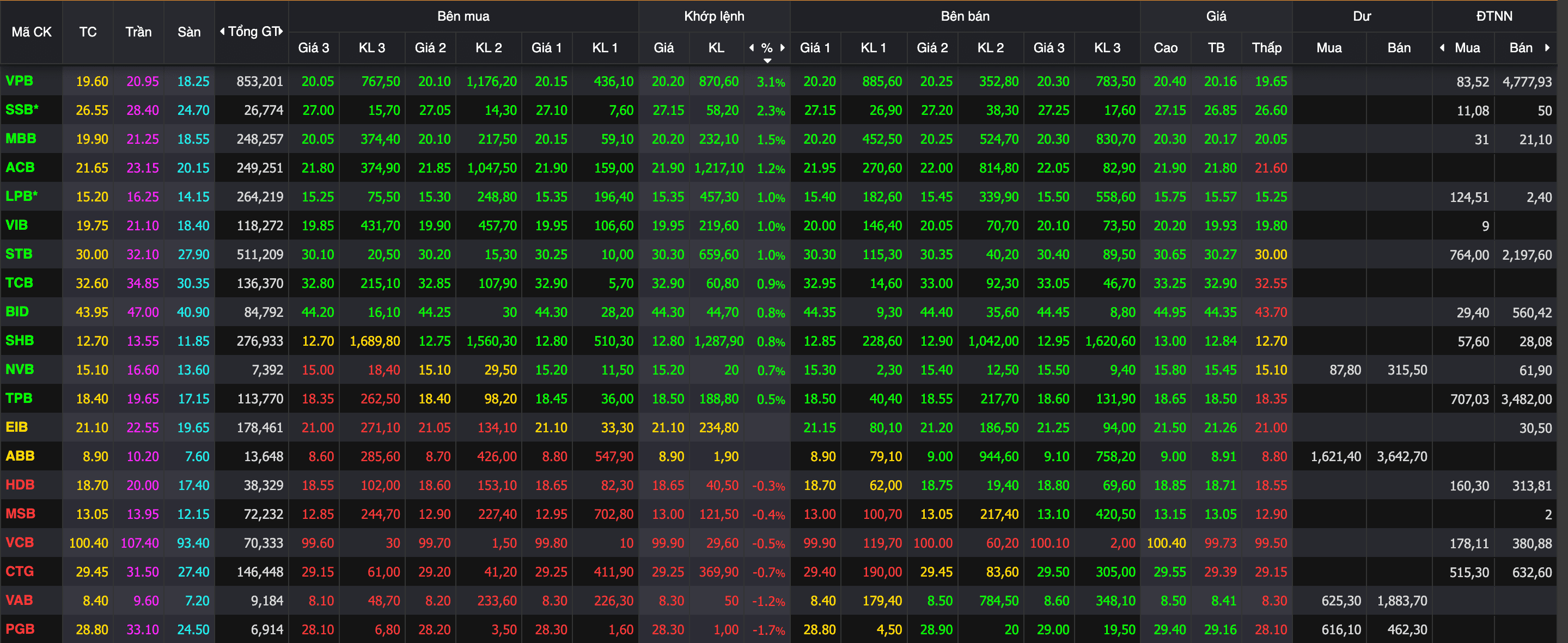This screenshot has height=643, width=1568.
Task: Click BID floor price 40.90
Action: [193, 312]
